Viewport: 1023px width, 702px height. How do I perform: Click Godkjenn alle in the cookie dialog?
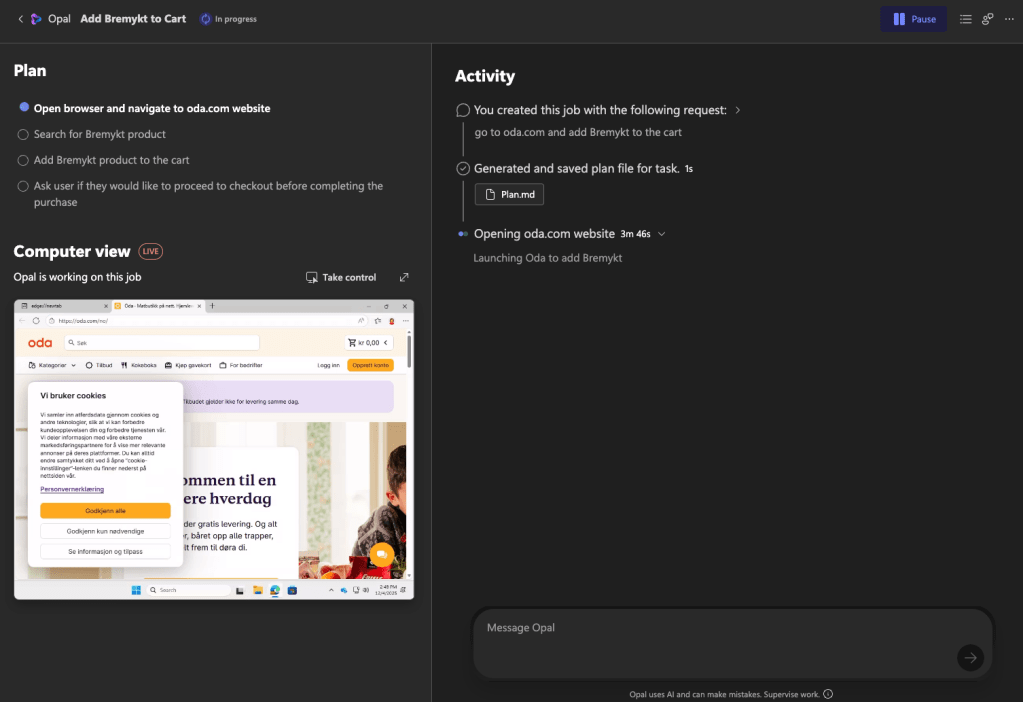click(x=105, y=511)
